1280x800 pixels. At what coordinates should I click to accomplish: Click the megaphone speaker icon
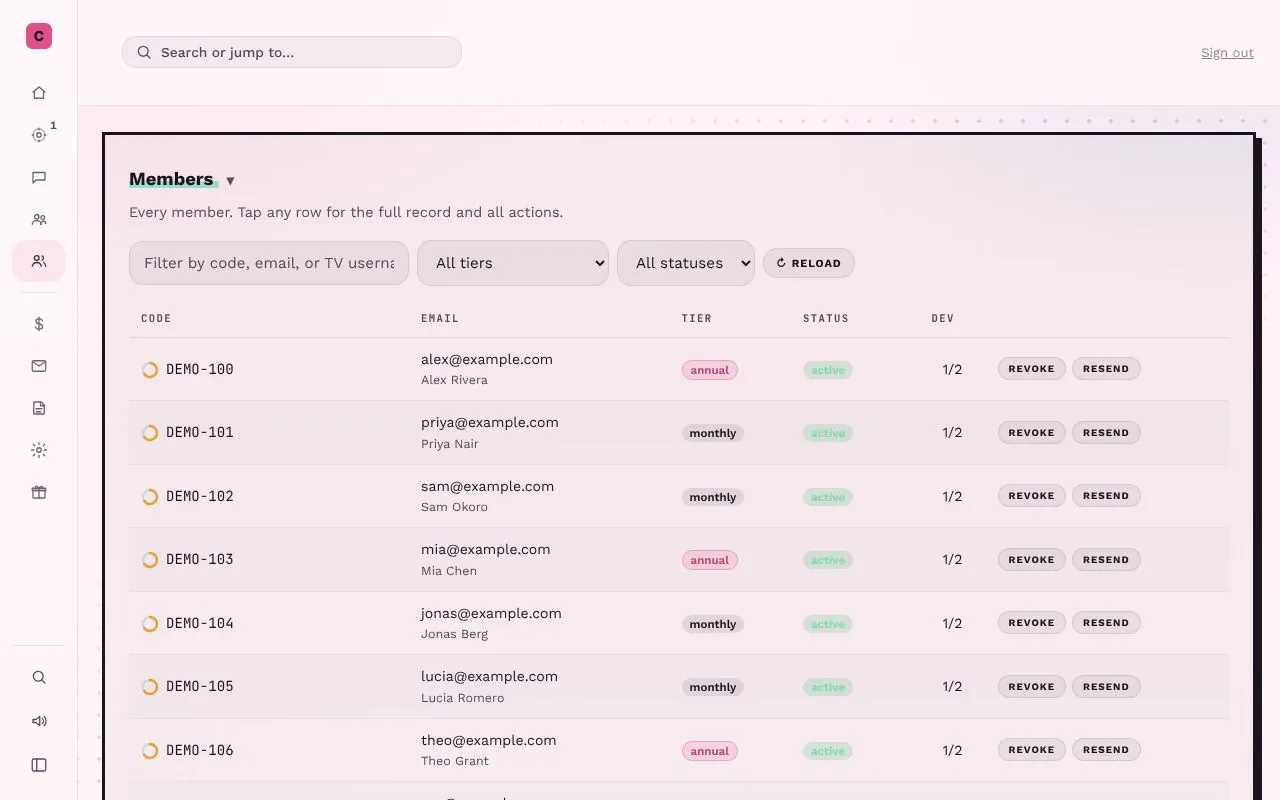39,721
